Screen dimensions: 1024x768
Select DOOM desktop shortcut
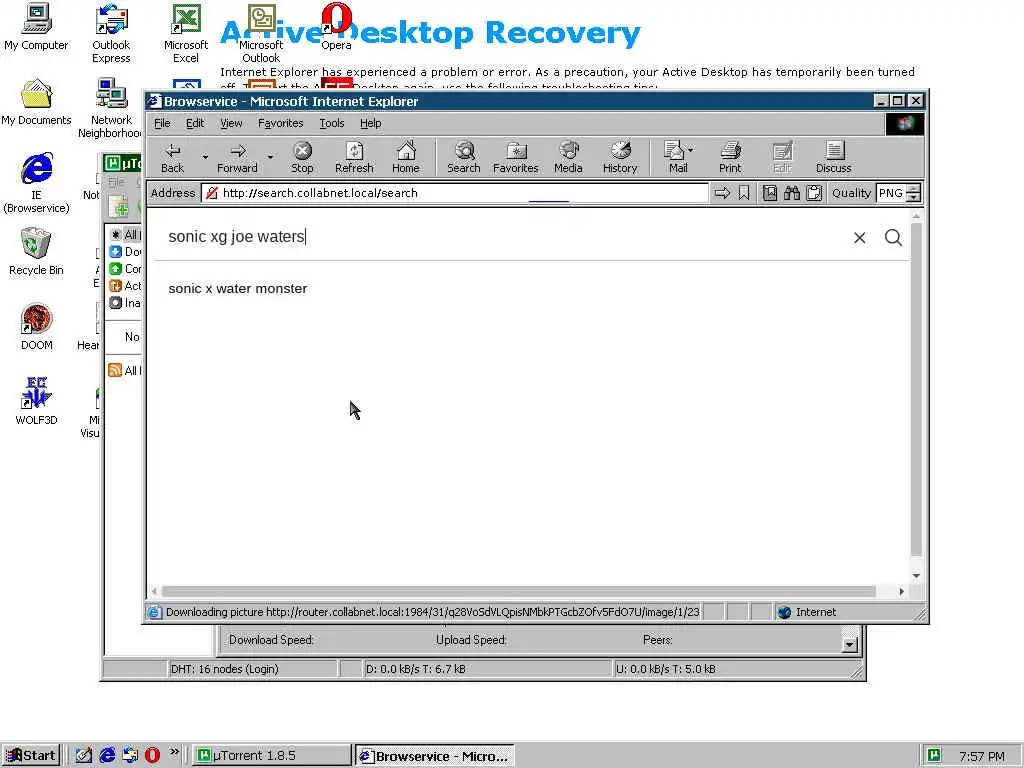(36, 327)
